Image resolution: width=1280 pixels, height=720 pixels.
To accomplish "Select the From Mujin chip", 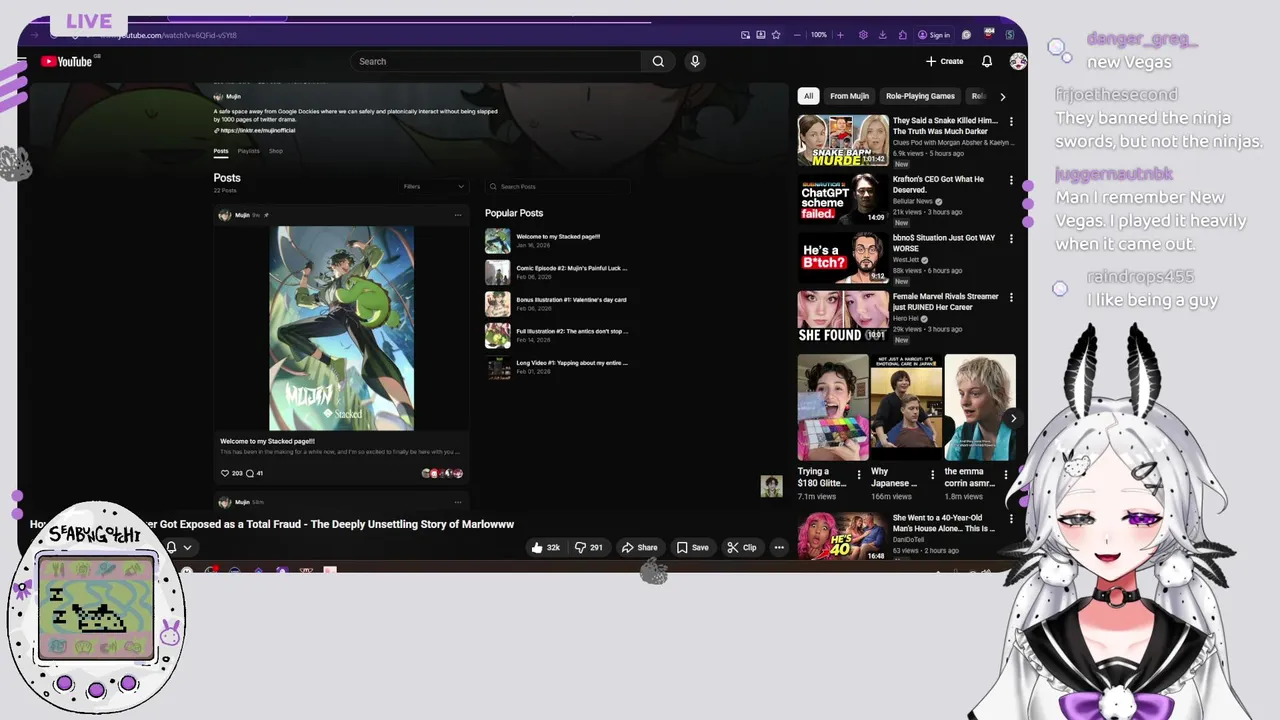I will tap(849, 96).
